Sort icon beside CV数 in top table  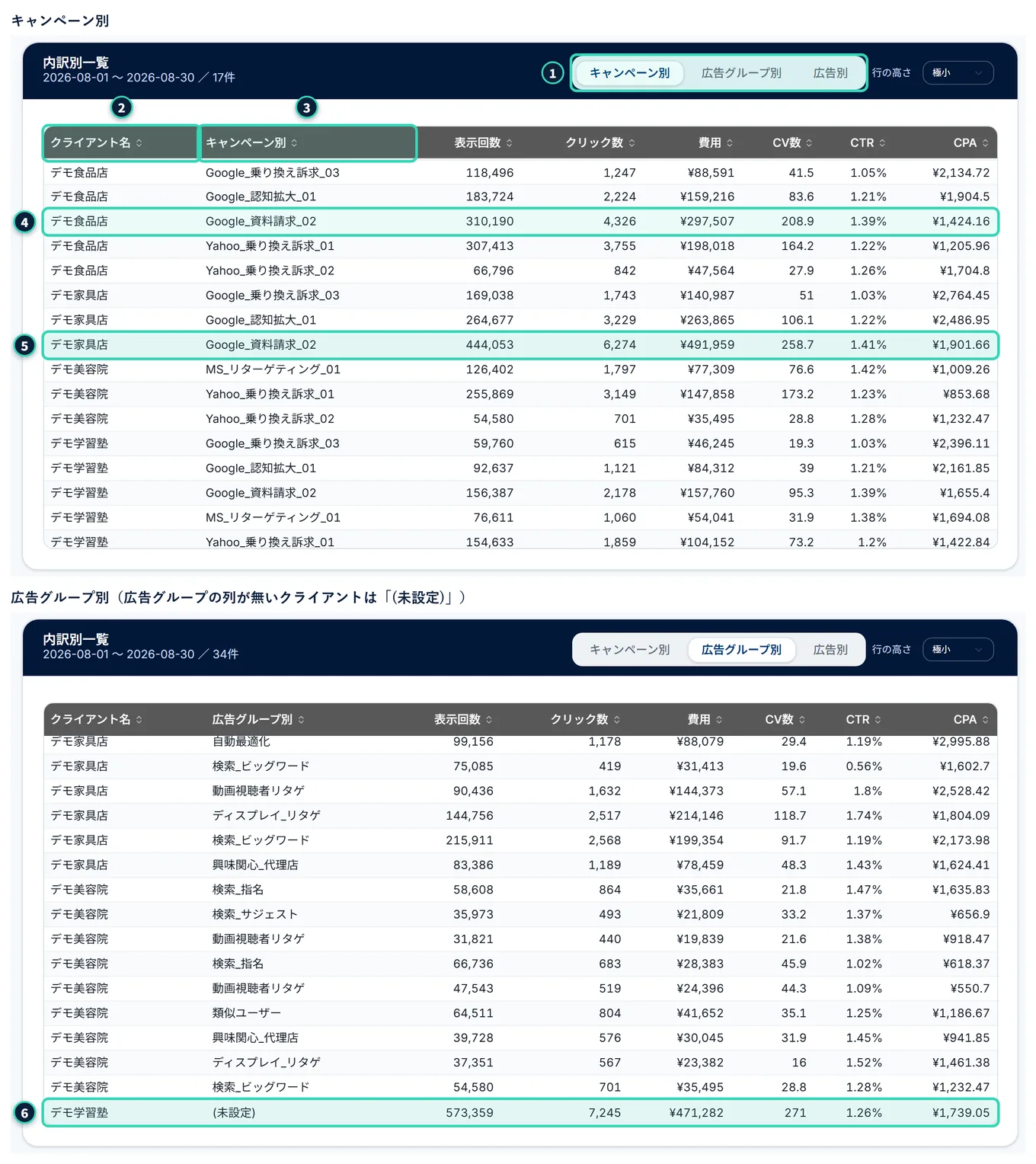tap(809, 143)
